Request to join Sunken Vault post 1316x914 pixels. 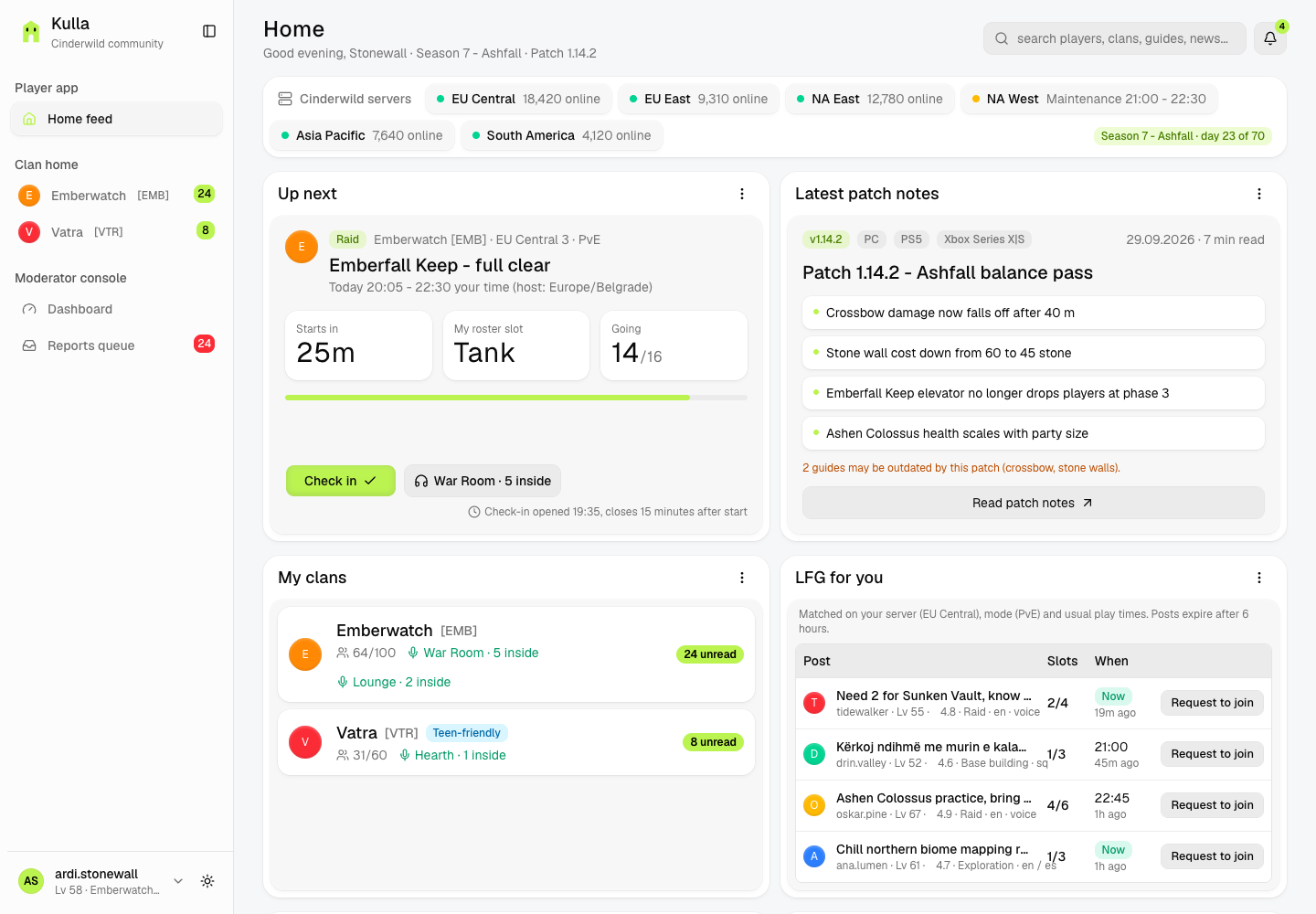tap(1212, 703)
